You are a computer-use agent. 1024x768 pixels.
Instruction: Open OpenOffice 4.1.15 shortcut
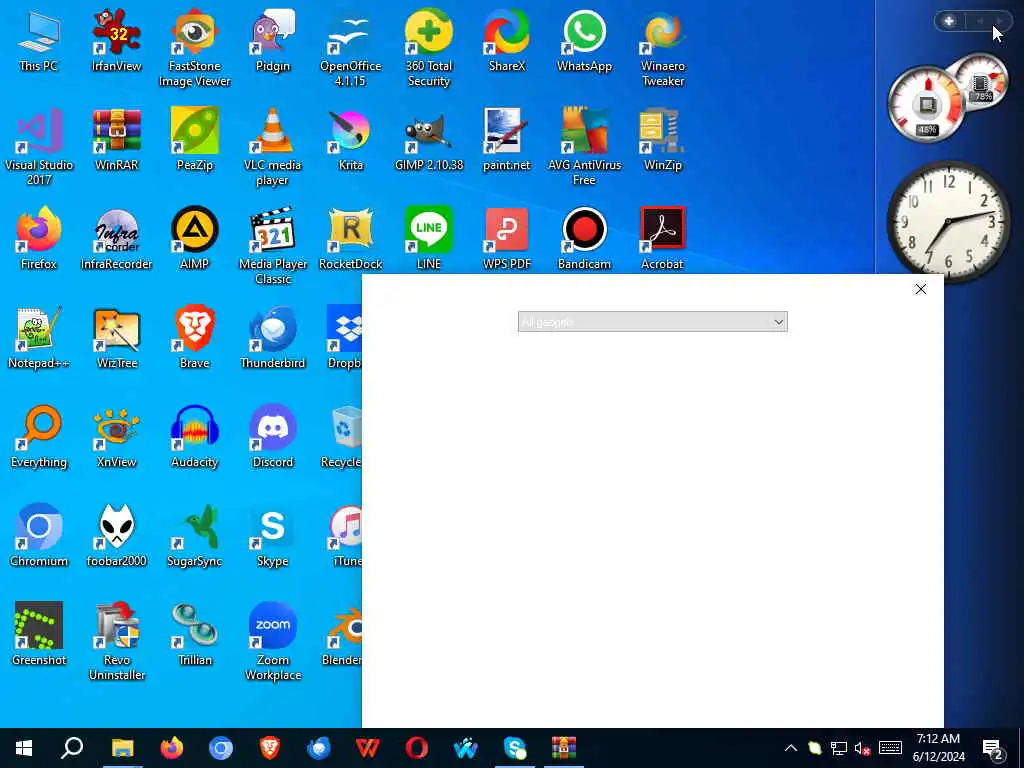(351, 48)
